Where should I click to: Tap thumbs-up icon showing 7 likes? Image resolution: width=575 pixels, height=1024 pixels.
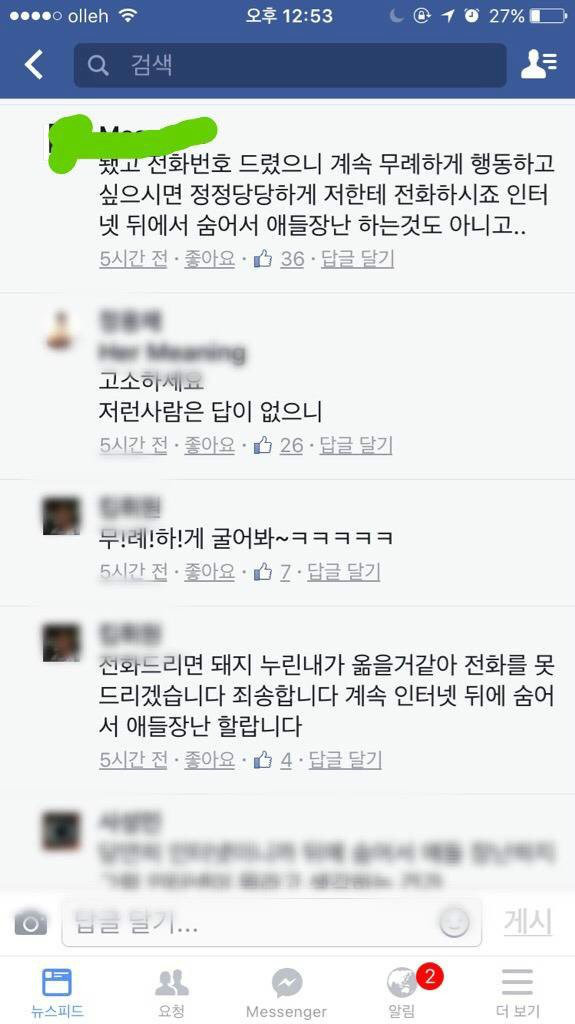click(x=263, y=572)
